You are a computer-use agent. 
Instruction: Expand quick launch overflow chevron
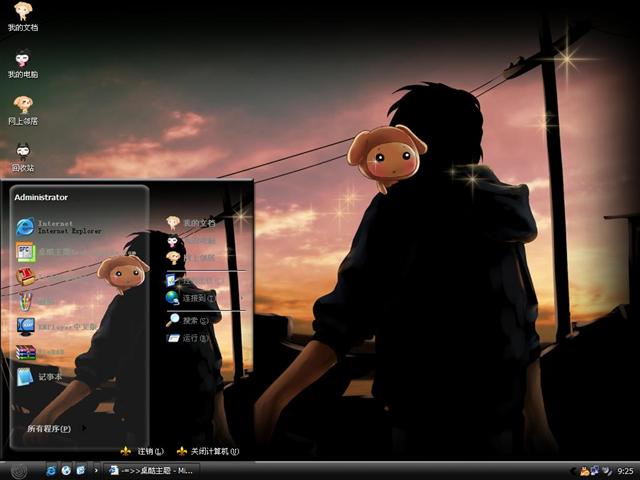96,471
